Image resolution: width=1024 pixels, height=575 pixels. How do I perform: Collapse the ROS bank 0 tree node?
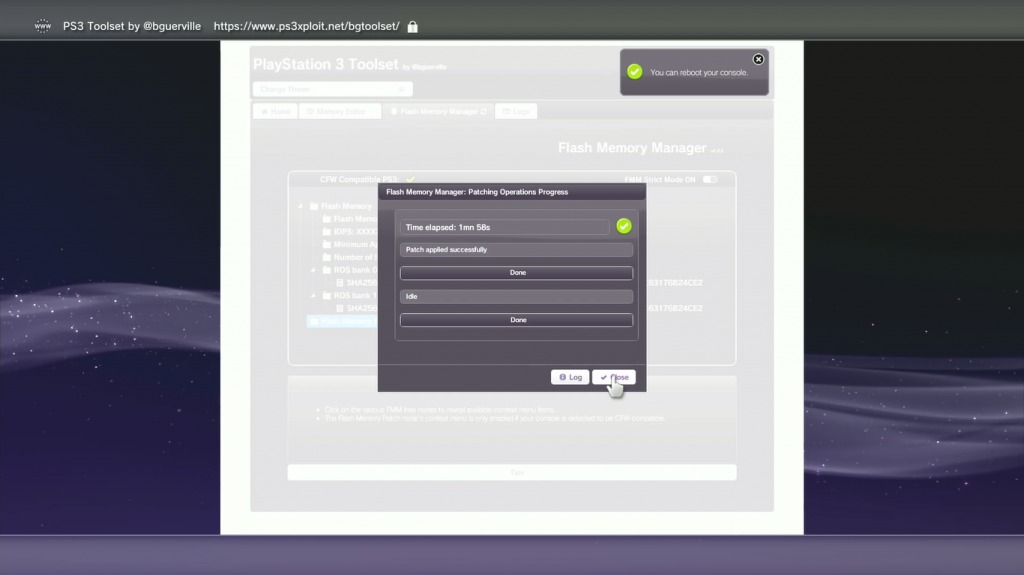click(313, 270)
